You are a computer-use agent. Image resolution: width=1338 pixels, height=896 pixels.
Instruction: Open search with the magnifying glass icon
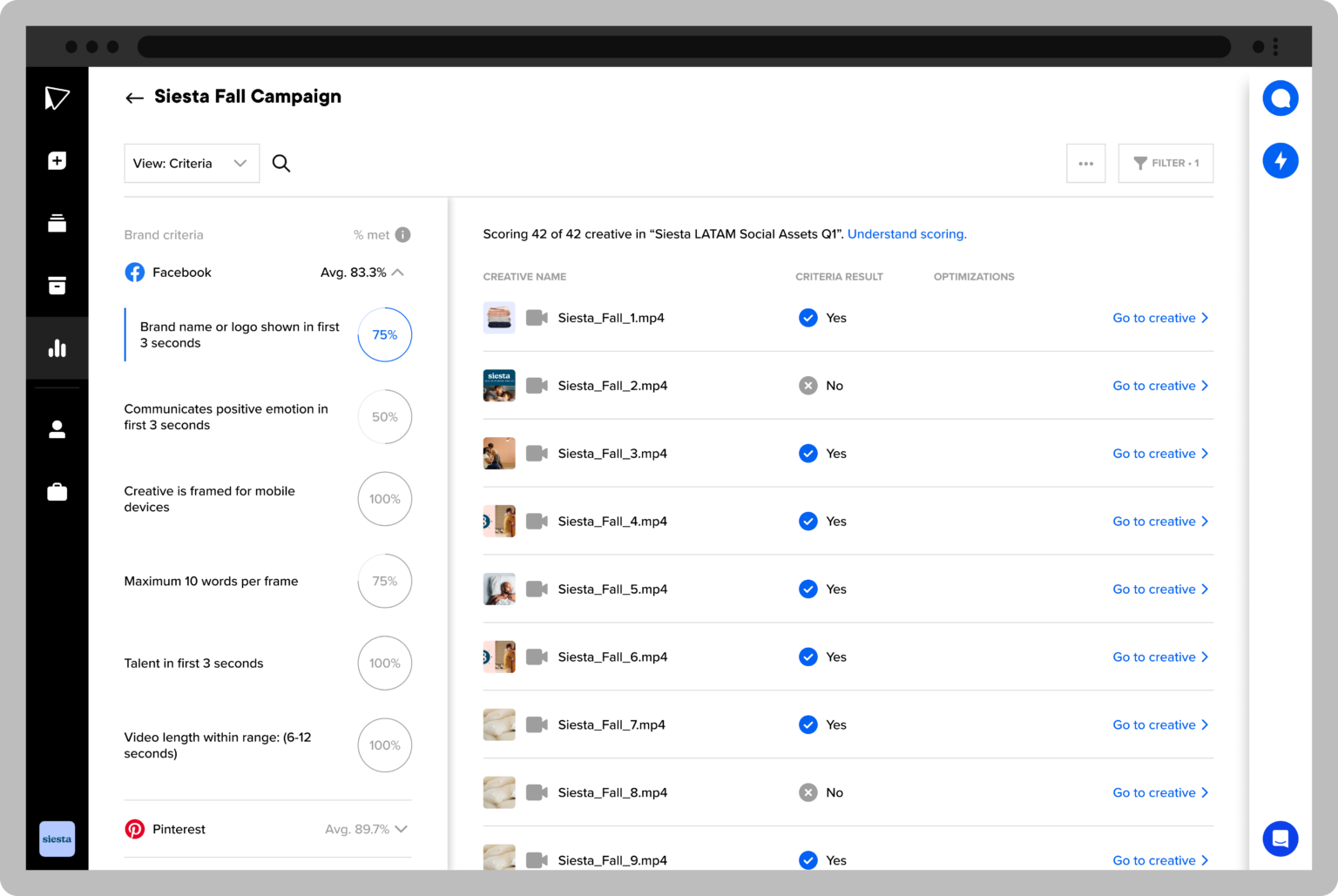point(280,163)
